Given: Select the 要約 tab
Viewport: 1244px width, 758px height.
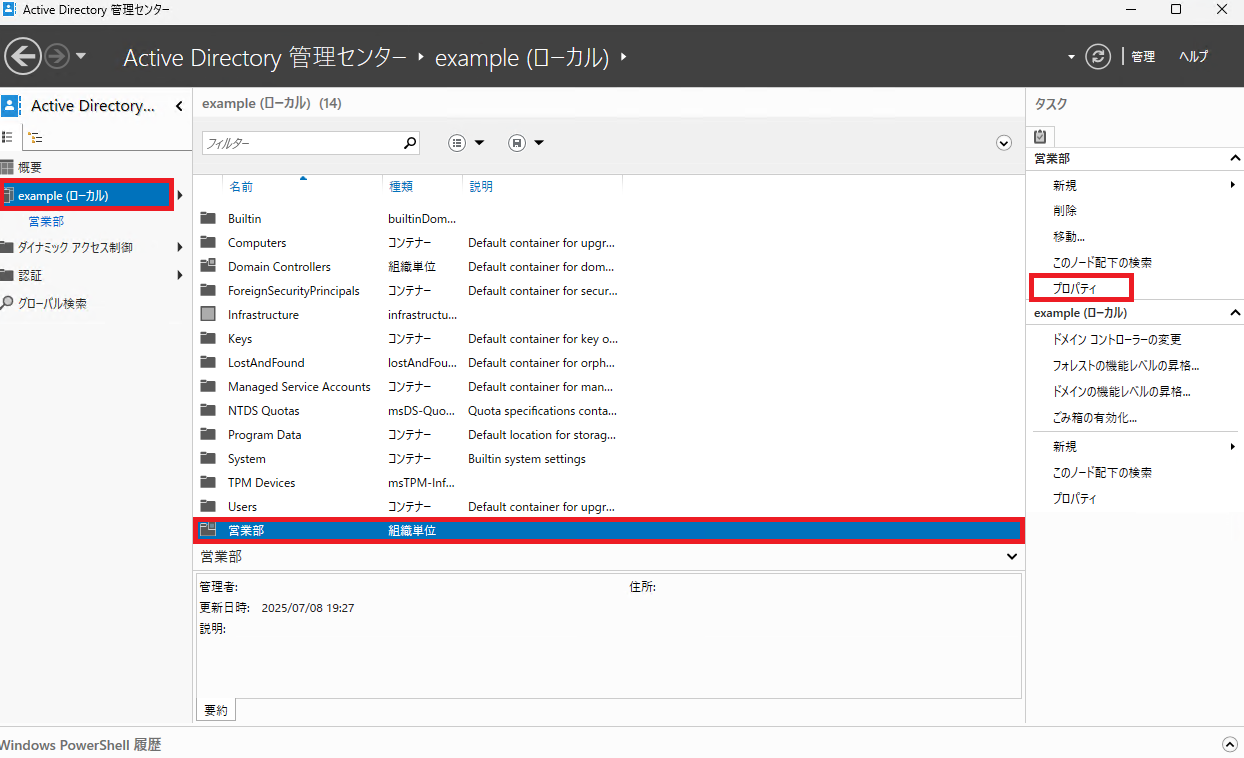Looking at the screenshot, I should tap(215, 710).
